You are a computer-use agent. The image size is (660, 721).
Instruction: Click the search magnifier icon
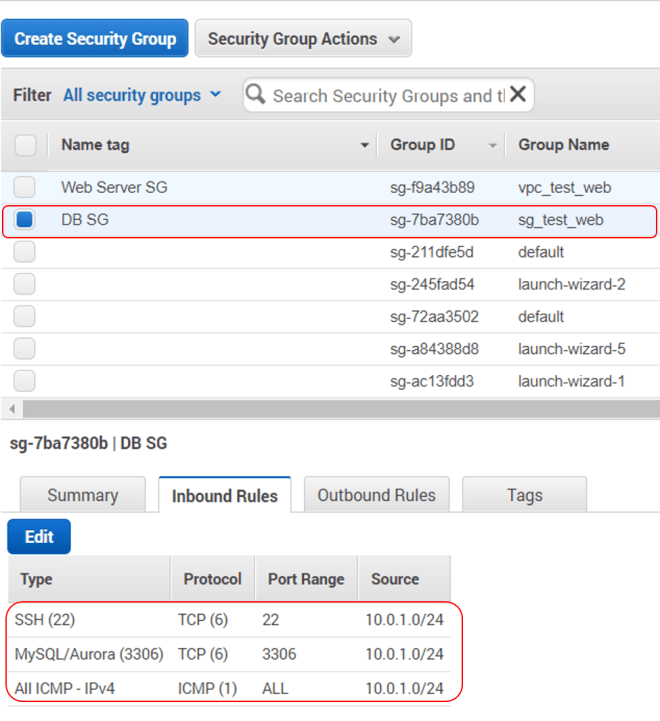click(256, 95)
